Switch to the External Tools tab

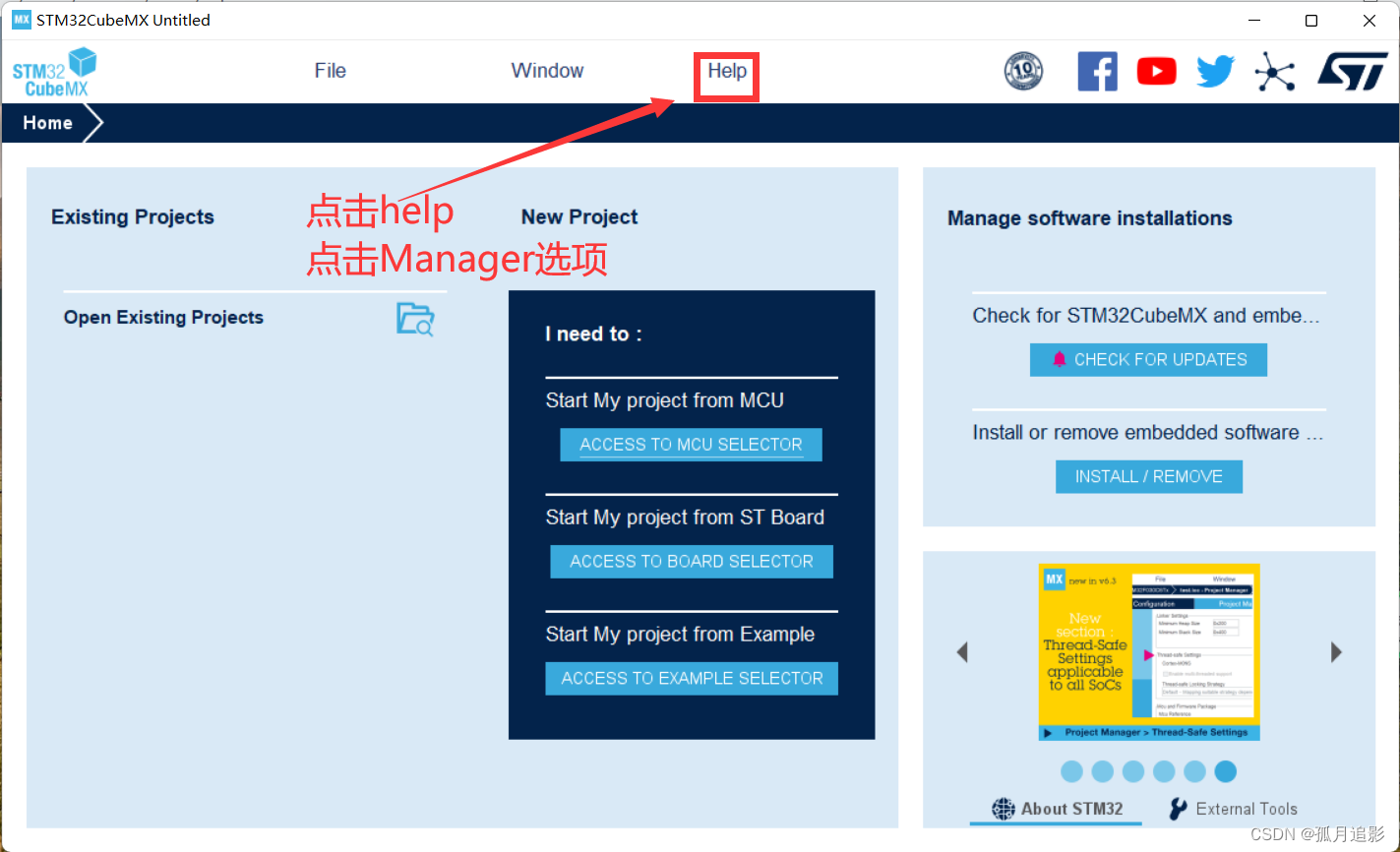tap(1233, 809)
